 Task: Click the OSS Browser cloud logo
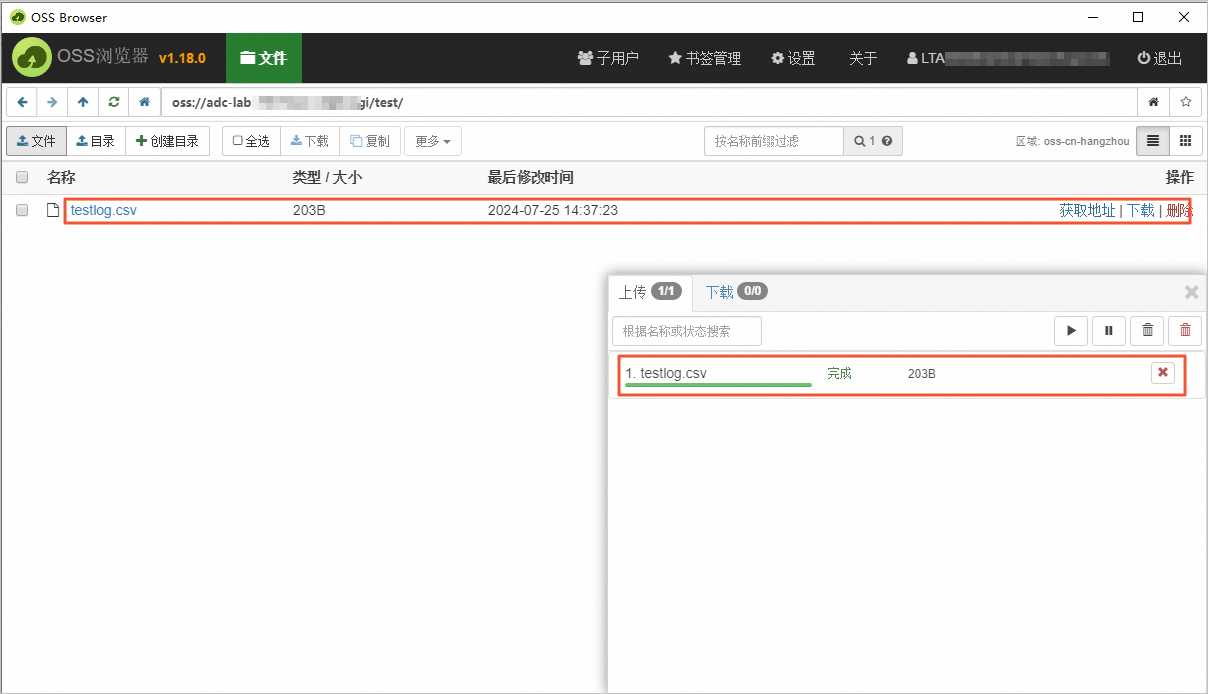33,58
